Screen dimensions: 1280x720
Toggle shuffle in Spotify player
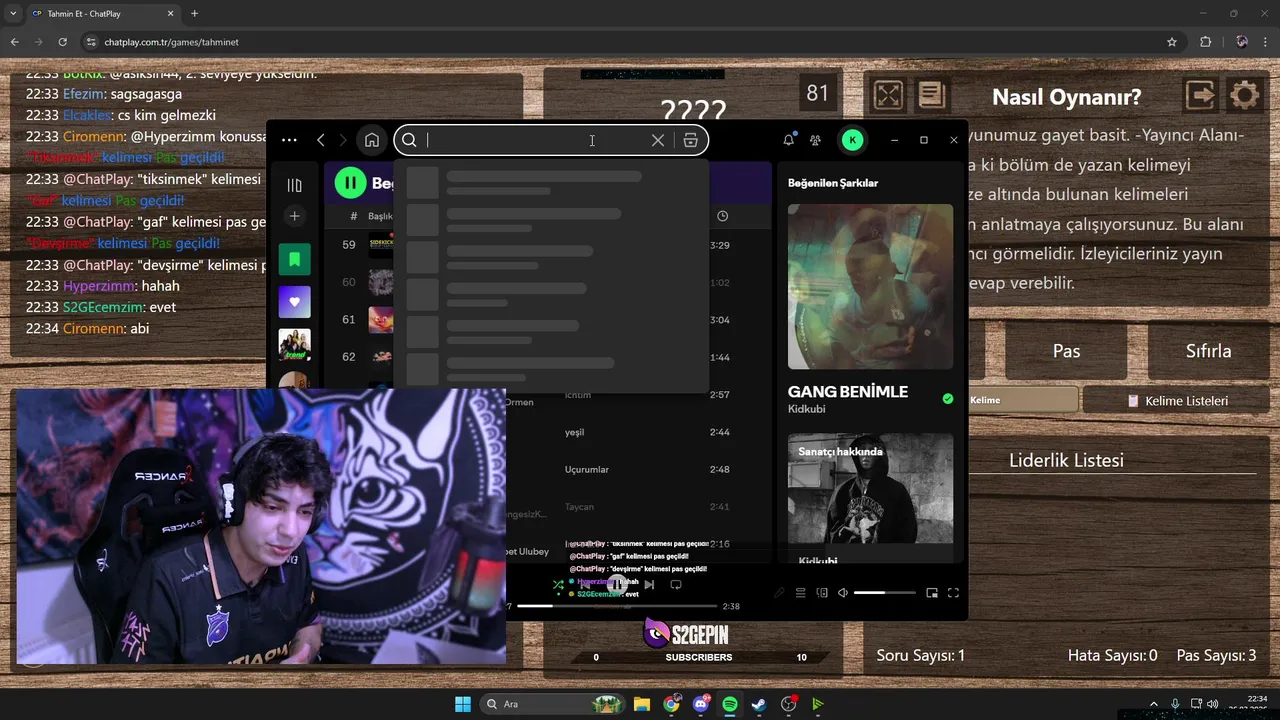point(558,585)
